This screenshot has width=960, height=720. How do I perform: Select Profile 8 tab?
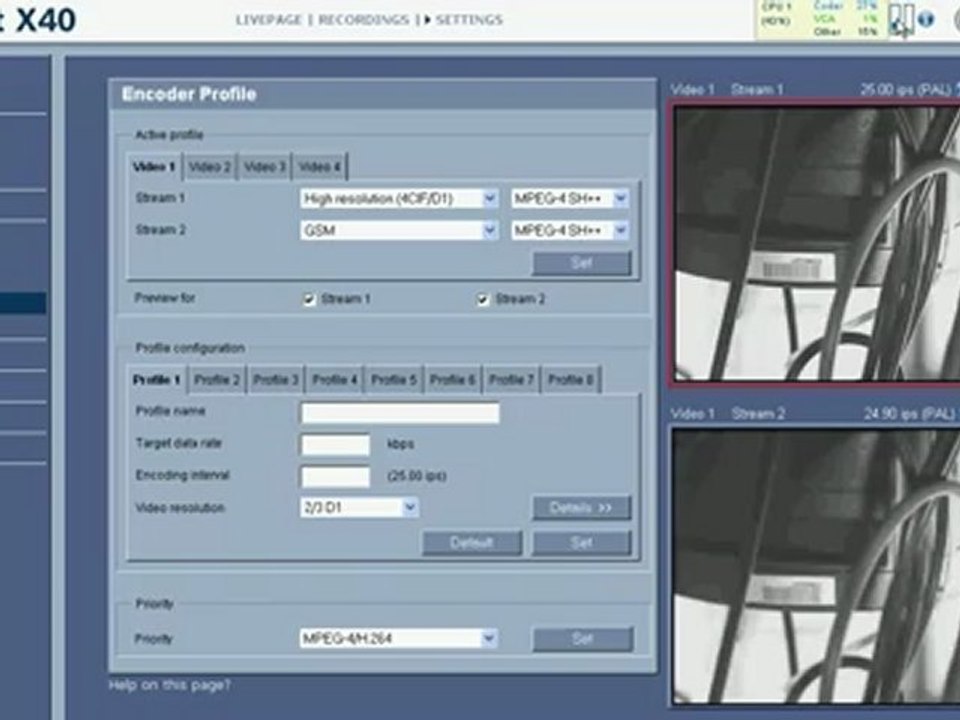[571, 380]
